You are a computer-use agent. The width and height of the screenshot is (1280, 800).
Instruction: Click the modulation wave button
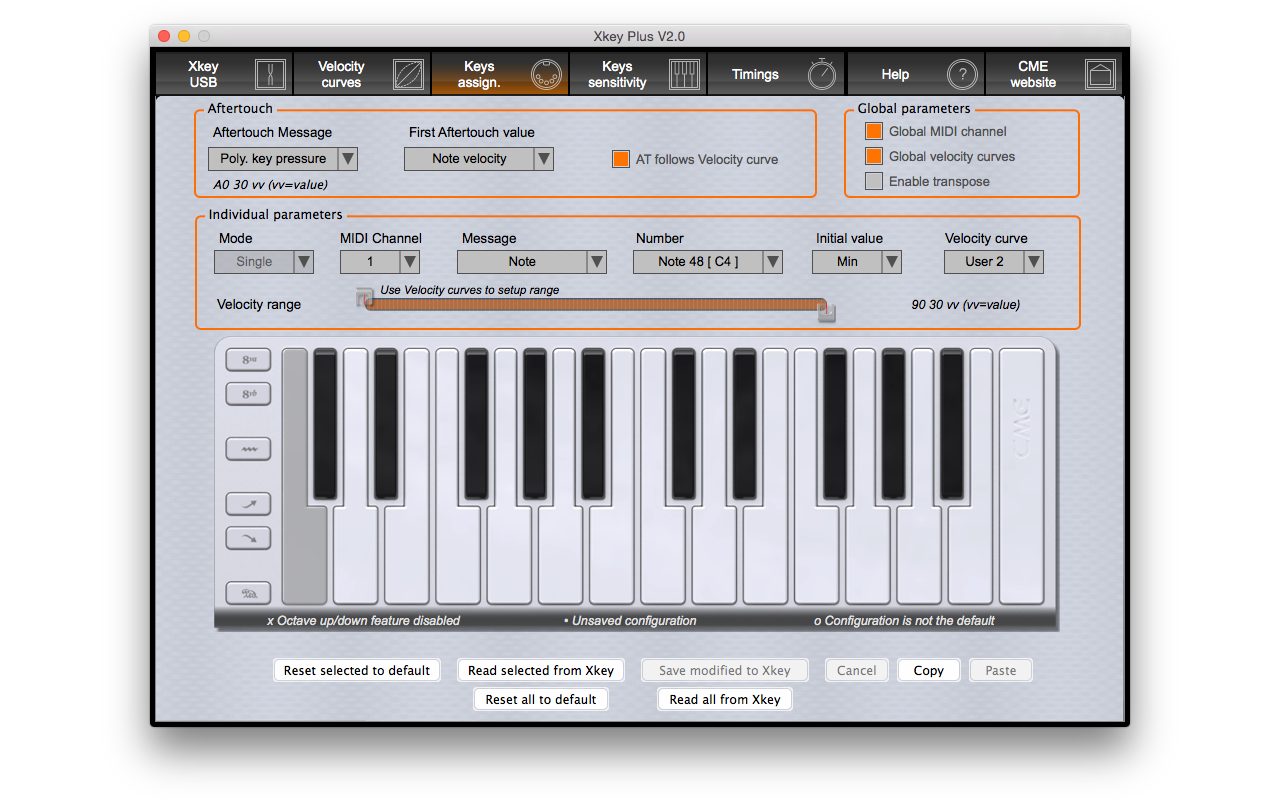(x=249, y=450)
